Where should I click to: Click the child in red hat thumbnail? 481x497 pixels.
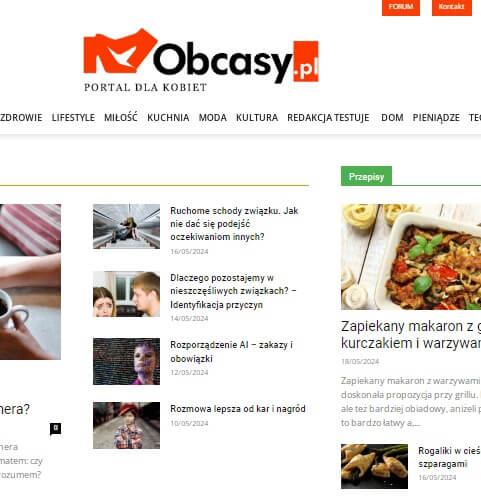coord(126,425)
